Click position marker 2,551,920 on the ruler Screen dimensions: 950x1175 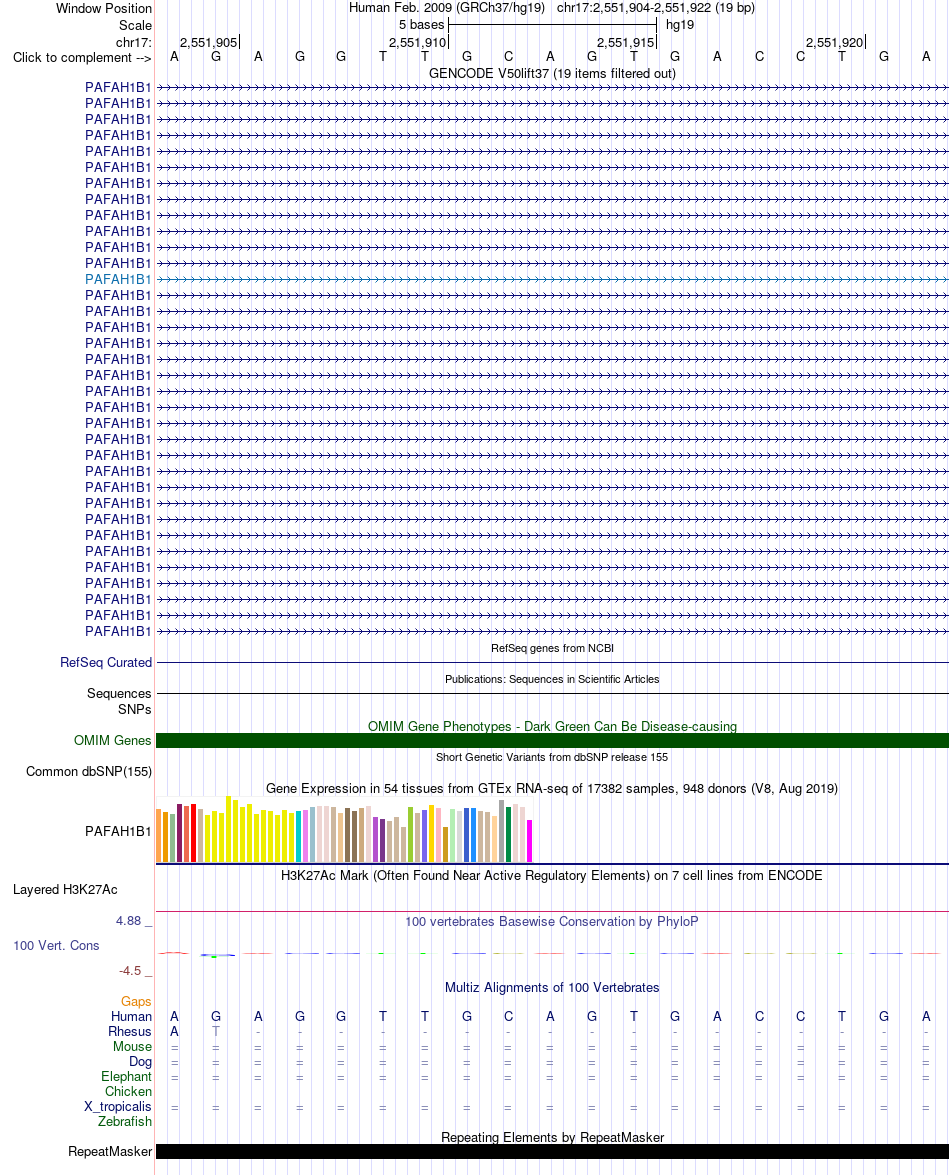(835, 43)
